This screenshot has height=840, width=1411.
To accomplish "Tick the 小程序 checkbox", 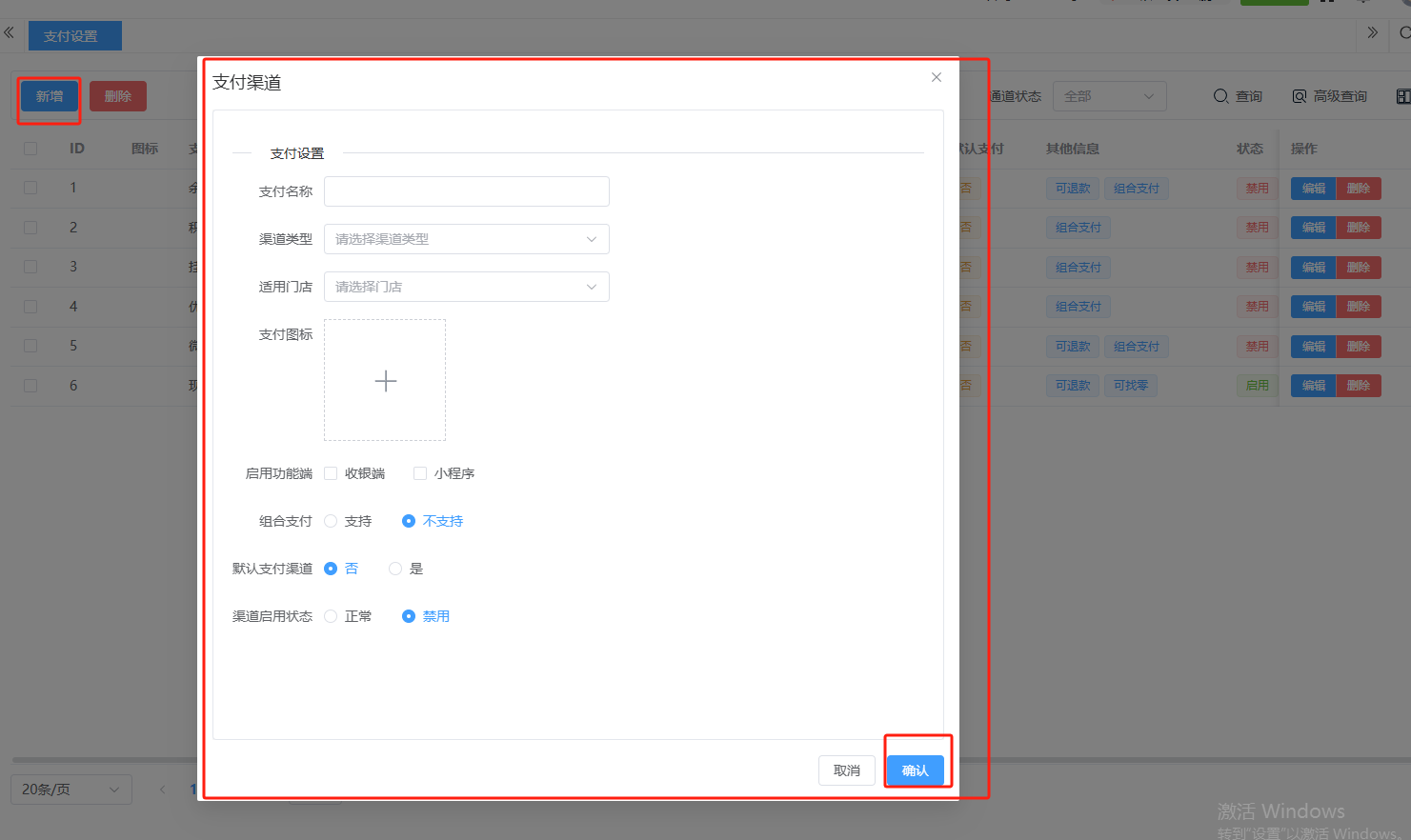I will (x=420, y=473).
